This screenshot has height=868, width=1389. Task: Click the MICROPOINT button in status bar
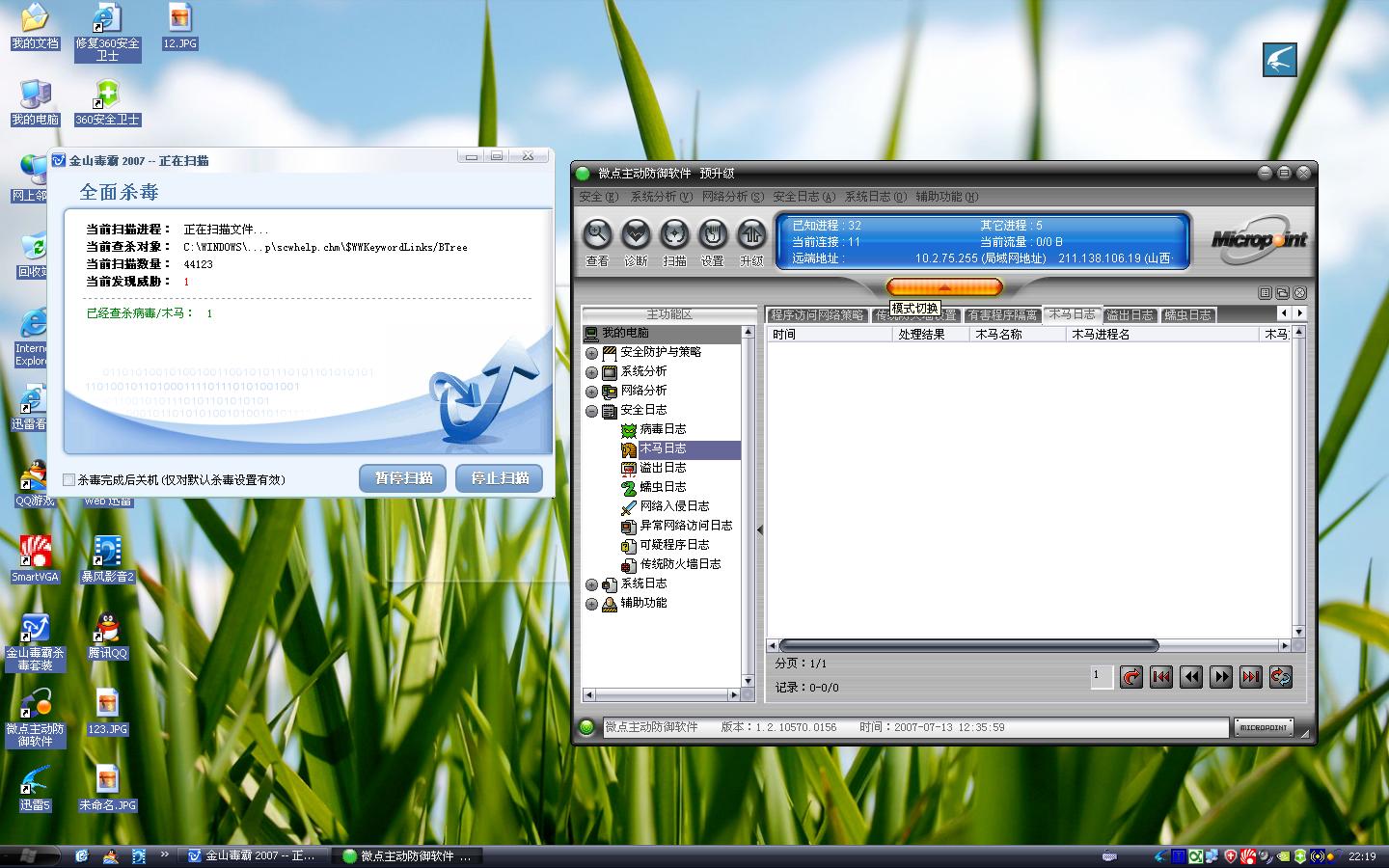tap(1264, 727)
